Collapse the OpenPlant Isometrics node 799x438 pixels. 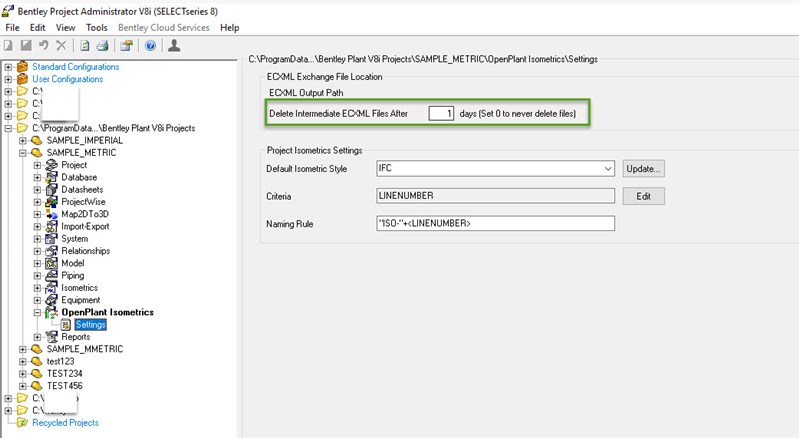(x=37, y=312)
